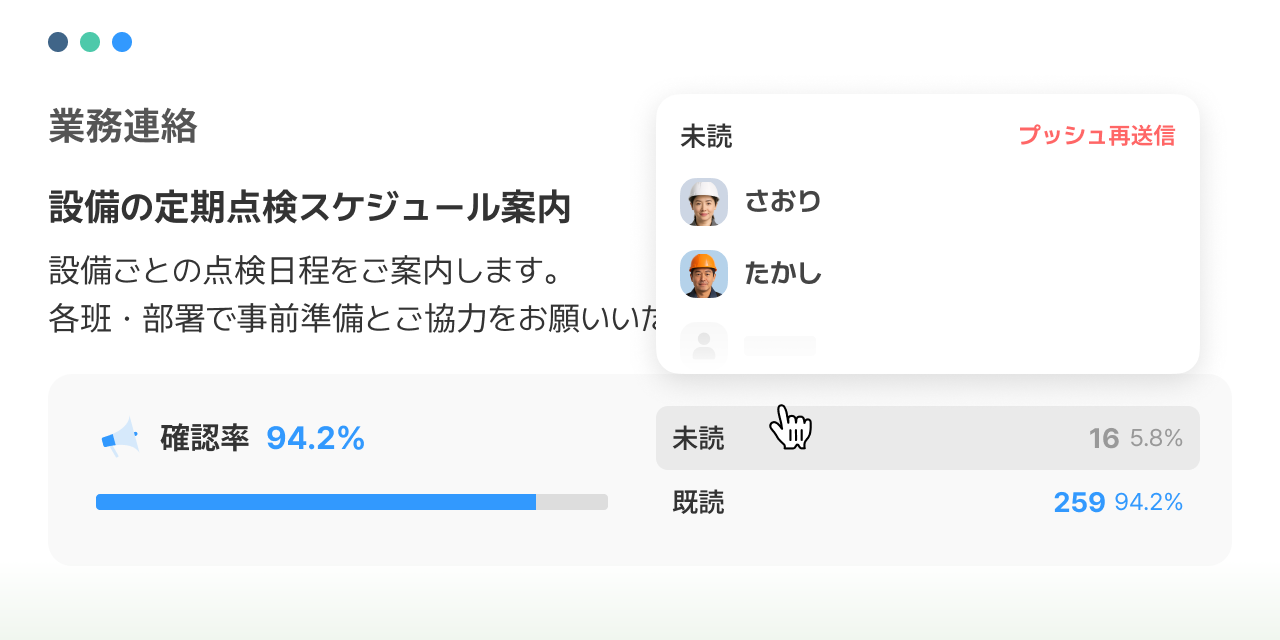Click さおり's white helmet avatar
The height and width of the screenshot is (640, 1280).
tap(704, 202)
